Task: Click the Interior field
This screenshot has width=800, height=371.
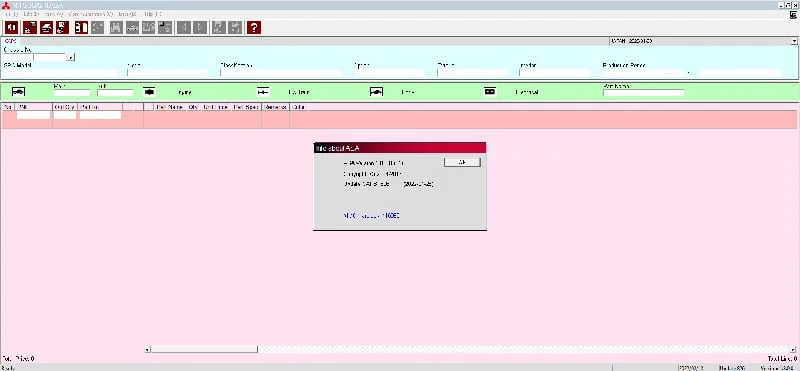Action: pyautogui.click(x=555, y=73)
